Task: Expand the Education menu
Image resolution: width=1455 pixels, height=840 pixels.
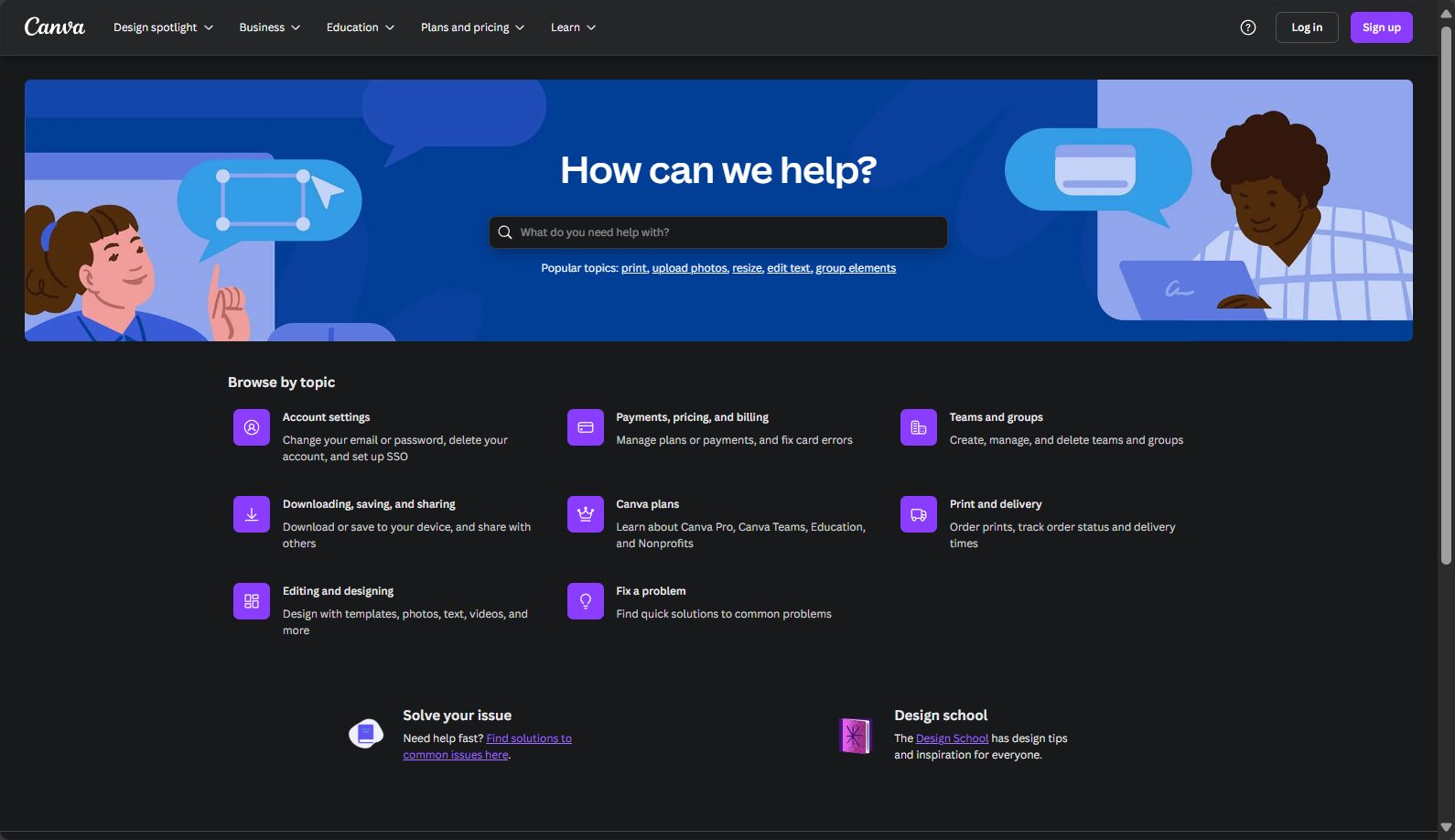Action: (361, 27)
